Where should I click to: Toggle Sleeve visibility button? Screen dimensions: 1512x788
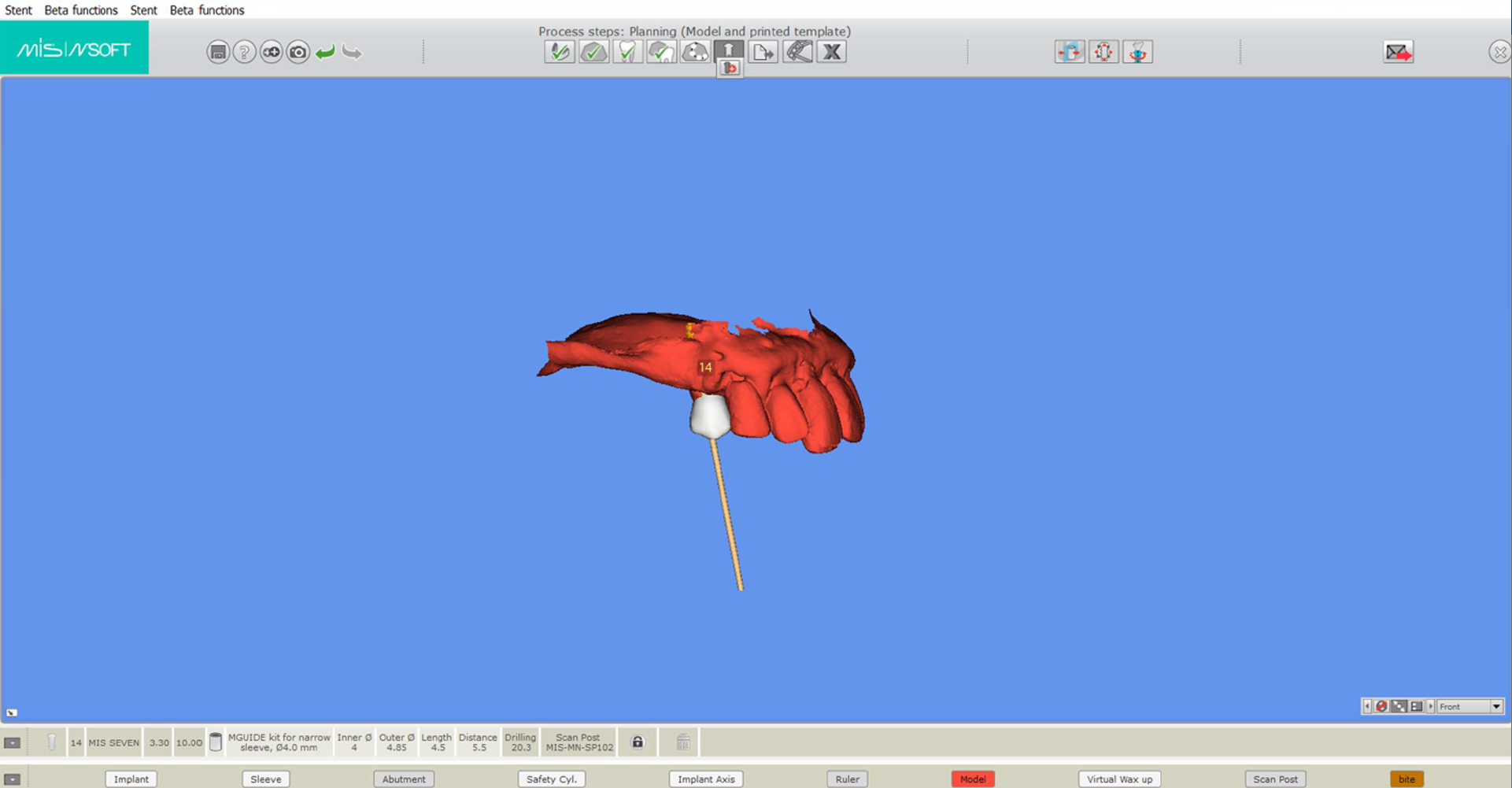coord(266,779)
